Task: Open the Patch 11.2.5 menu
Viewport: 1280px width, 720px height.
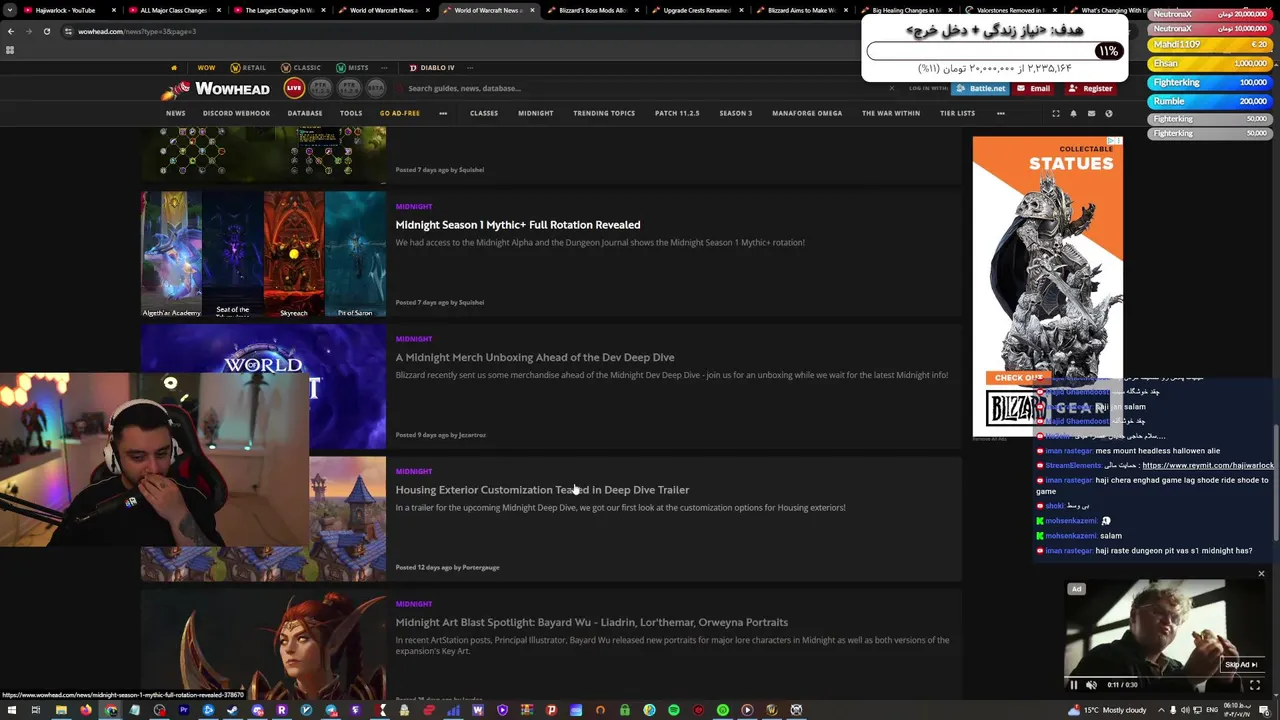Action: (677, 113)
